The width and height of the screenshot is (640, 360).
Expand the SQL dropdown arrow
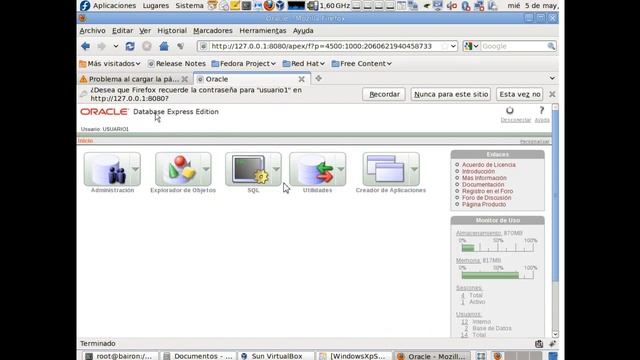point(276,169)
